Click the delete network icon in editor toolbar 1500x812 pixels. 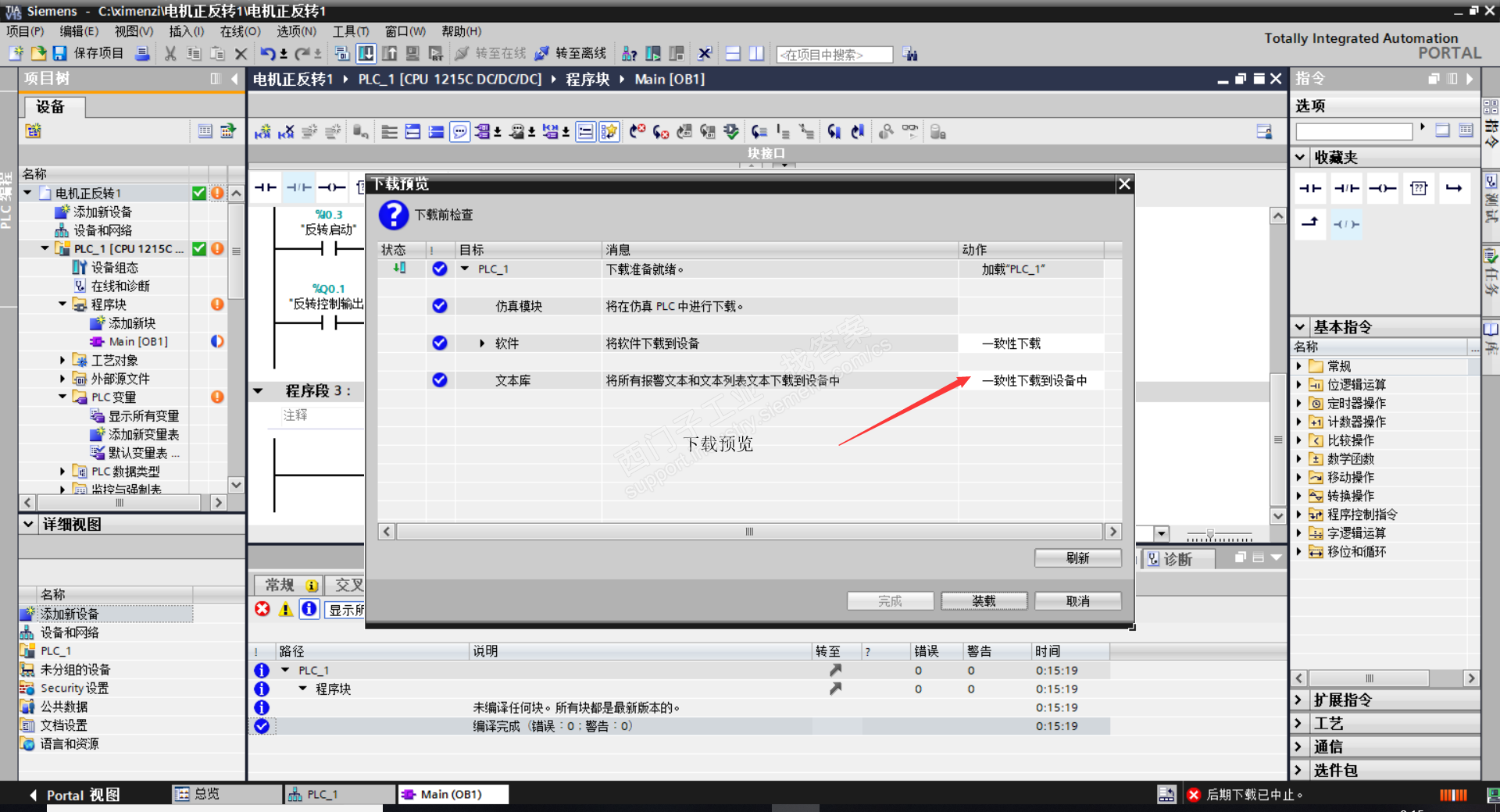[286, 132]
